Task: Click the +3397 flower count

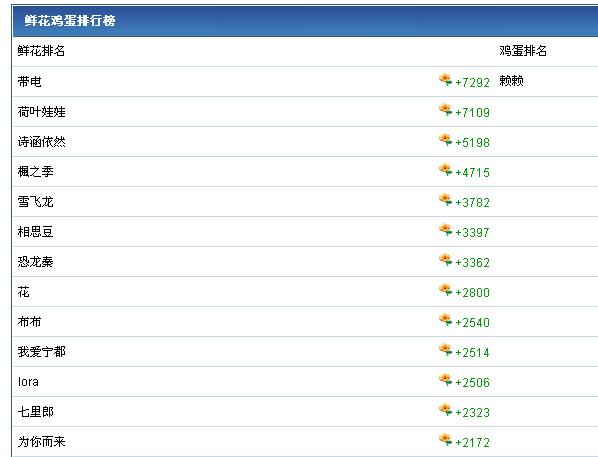Action: (473, 233)
